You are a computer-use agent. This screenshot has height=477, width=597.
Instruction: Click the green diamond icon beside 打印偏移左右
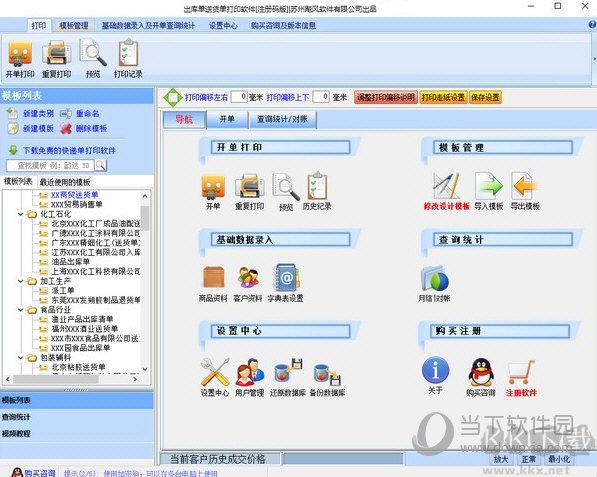[x=173, y=97]
